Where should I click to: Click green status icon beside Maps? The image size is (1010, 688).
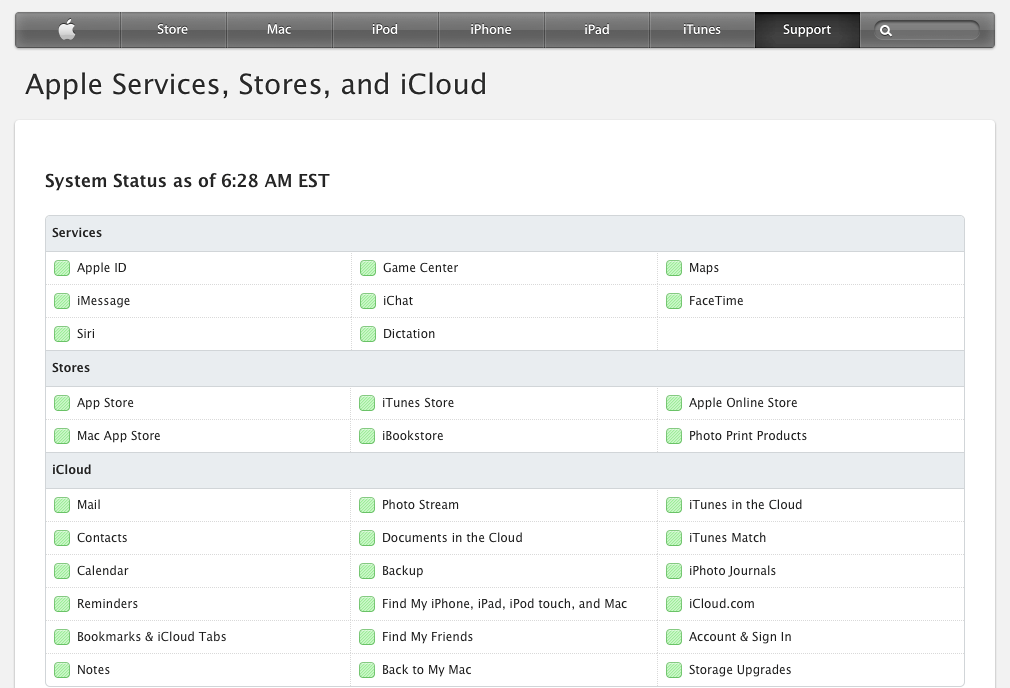[674, 268]
